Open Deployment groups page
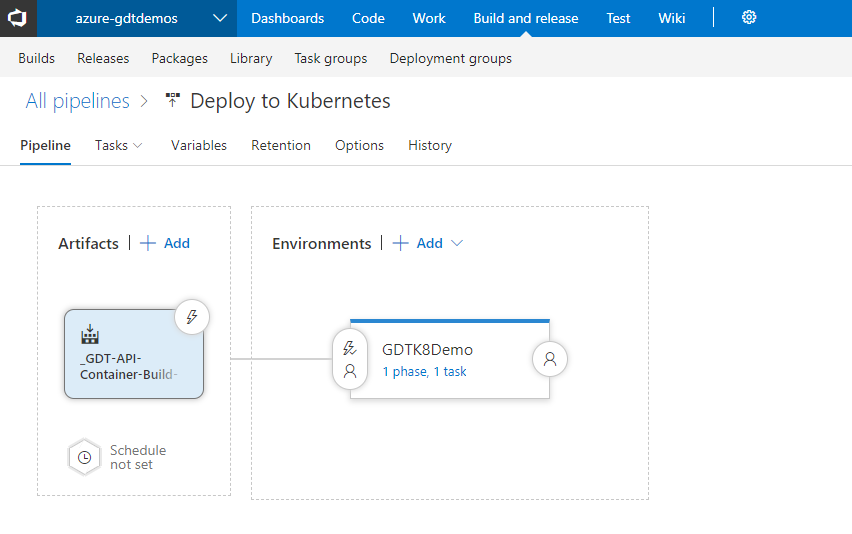The image size is (852, 534). pyautogui.click(x=450, y=58)
